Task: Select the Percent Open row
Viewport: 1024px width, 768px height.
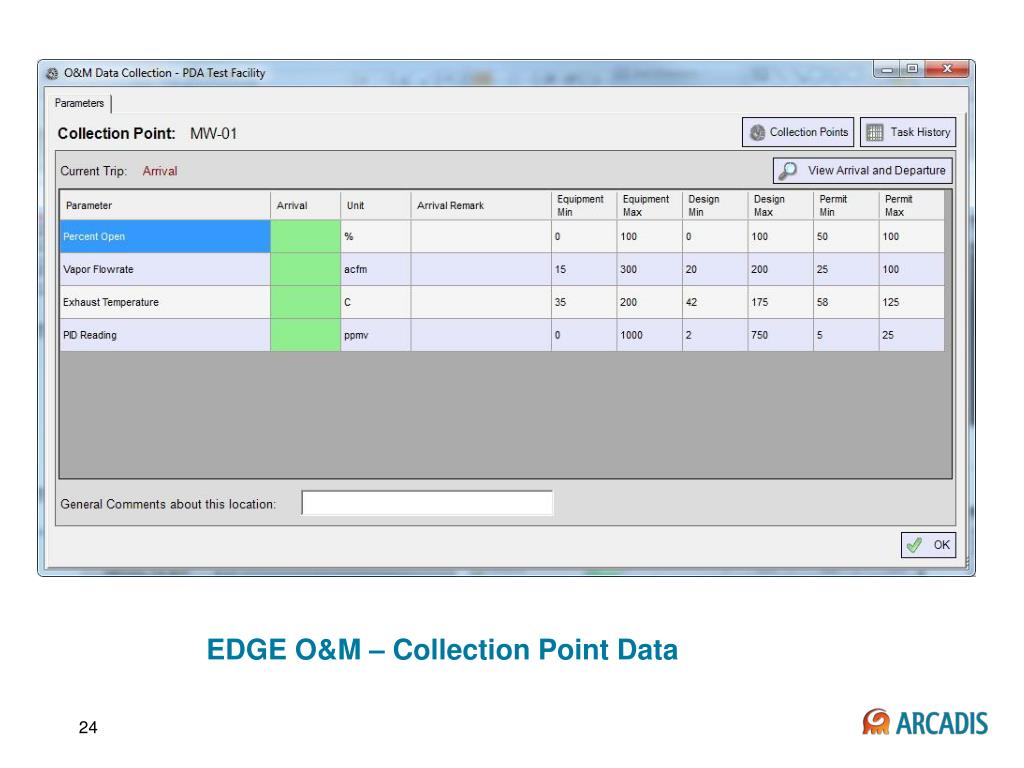Action: pos(502,236)
